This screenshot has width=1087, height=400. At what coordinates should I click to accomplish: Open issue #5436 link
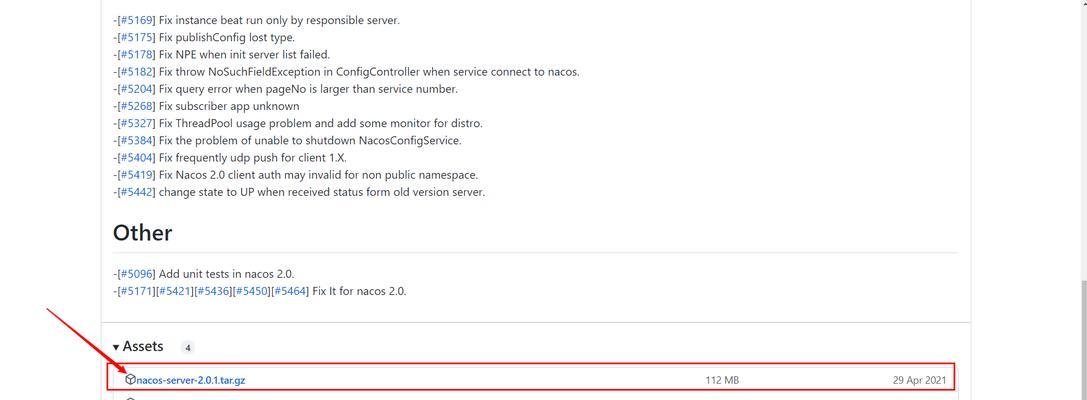pos(214,291)
